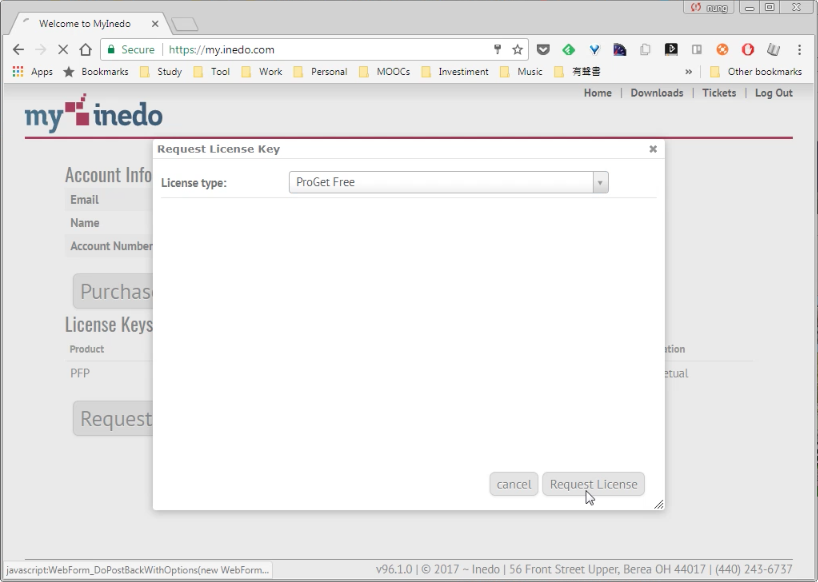
Task: Click the Request button behind dialog
Action: pyautogui.click(x=113, y=418)
